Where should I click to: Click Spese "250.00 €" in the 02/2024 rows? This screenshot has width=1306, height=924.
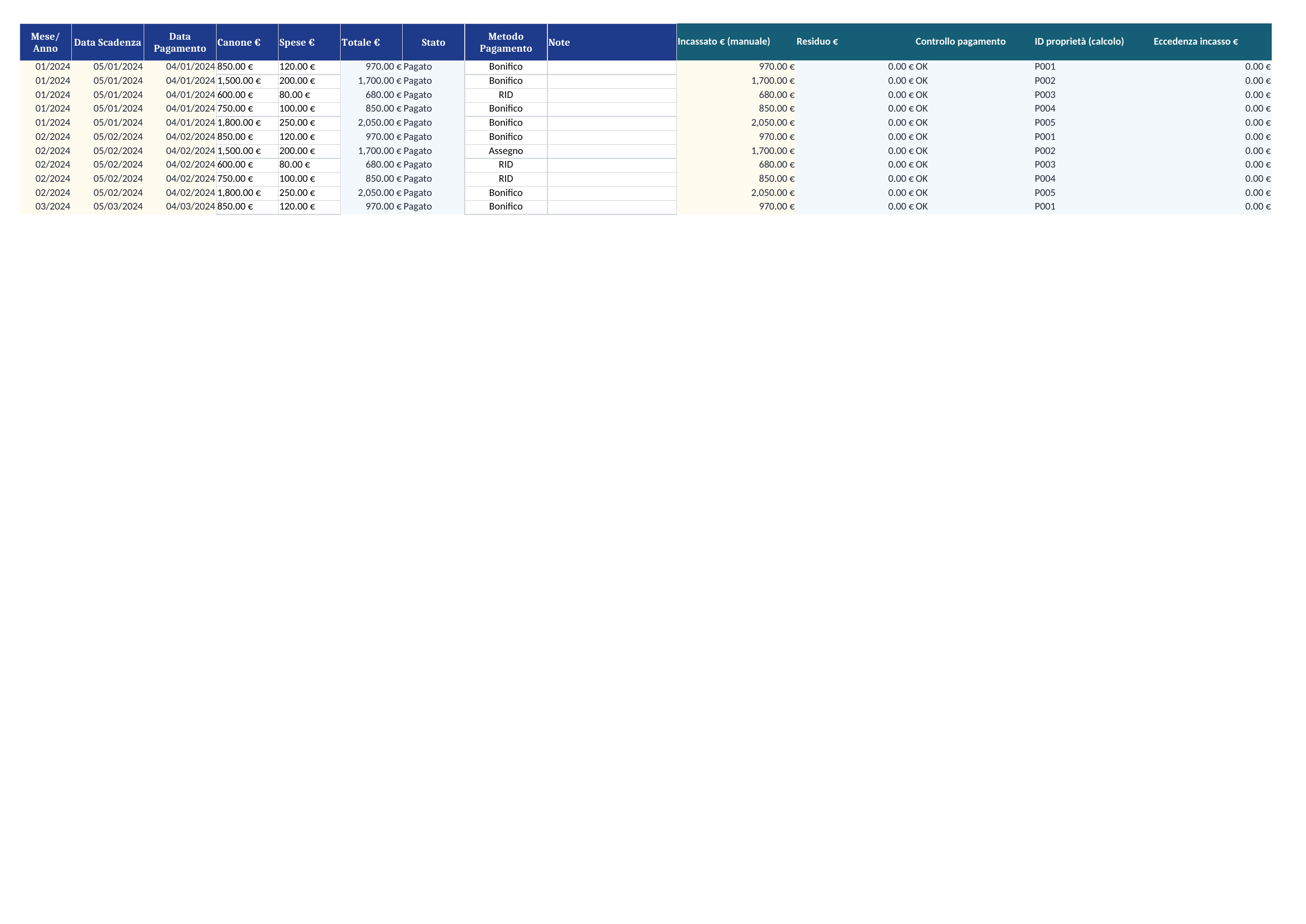pyautogui.click(x=309, y=193)
